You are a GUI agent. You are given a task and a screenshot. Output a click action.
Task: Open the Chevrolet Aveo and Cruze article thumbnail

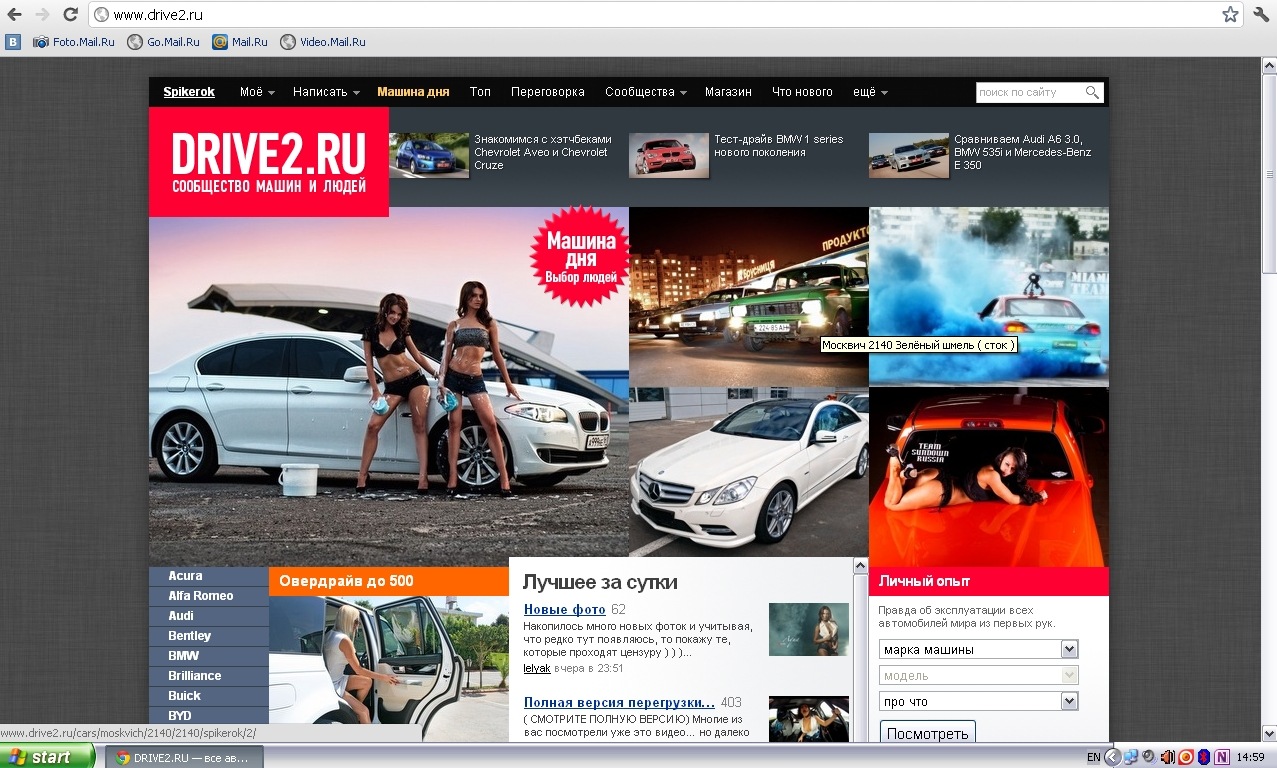pyautogui.click(x=429, y=155)
